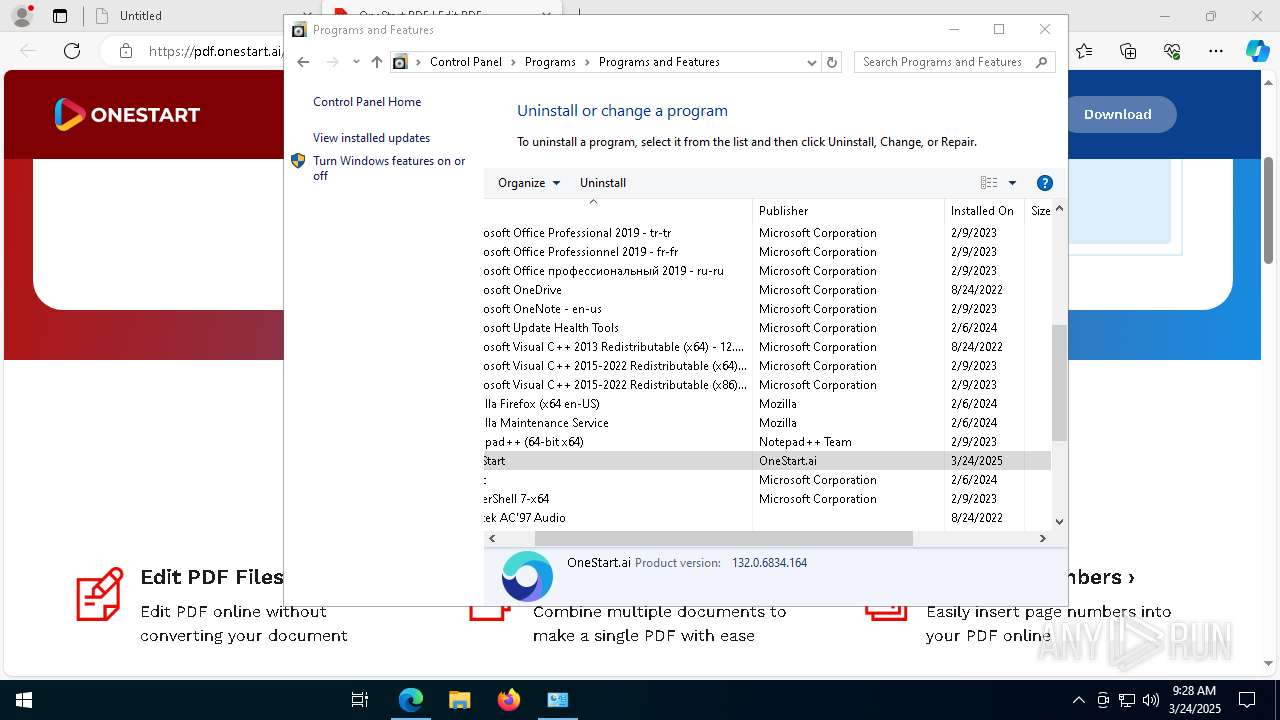
Task: Open Edge Collections icon
Action: click(x=1128, y=51)
